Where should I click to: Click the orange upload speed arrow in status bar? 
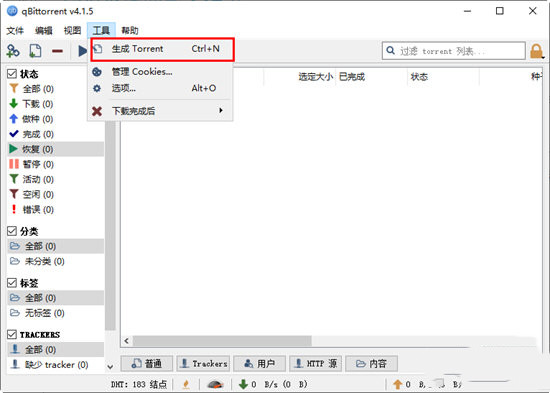(397, 385)
